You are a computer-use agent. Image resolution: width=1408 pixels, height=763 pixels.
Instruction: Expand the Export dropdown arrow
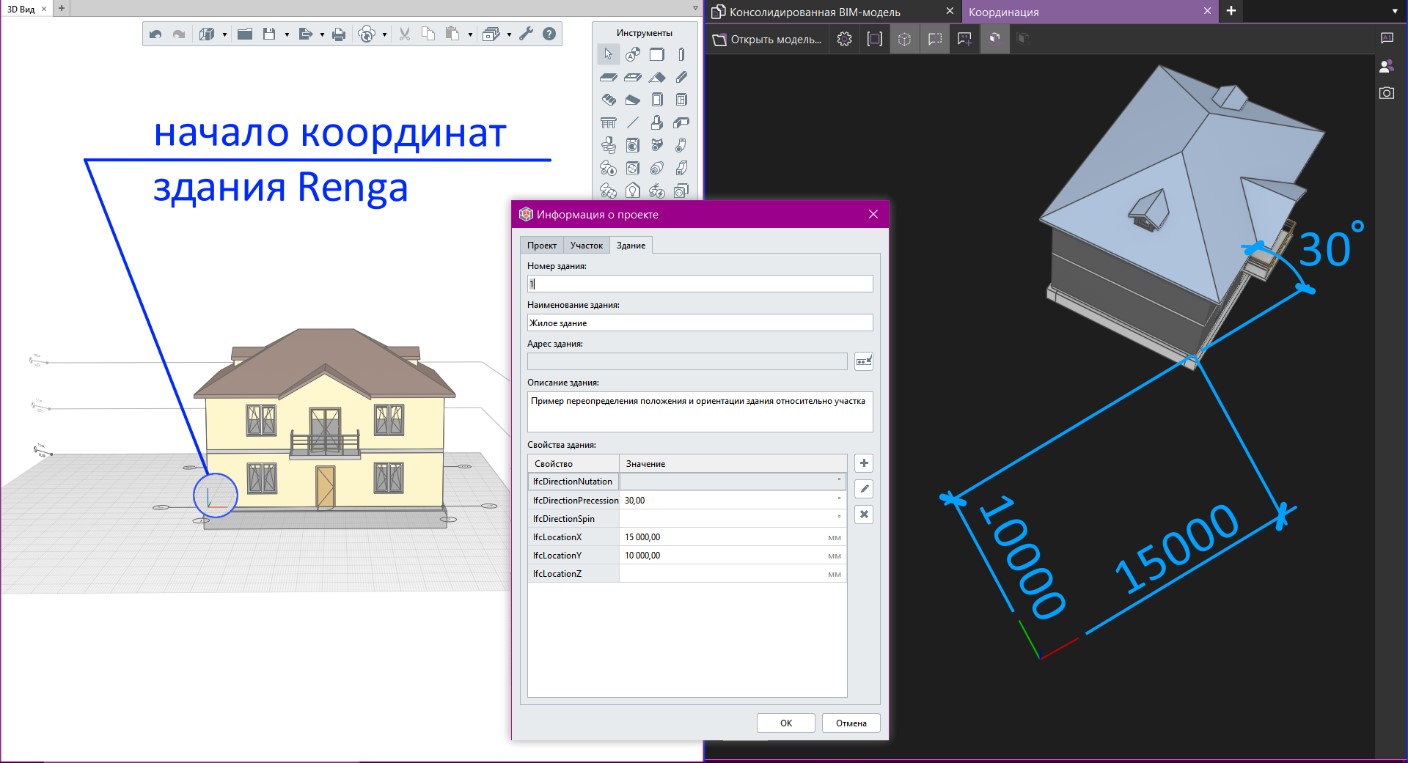point(322,35)
